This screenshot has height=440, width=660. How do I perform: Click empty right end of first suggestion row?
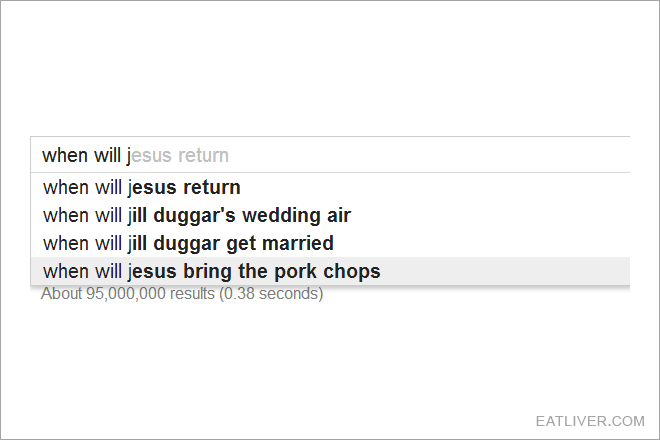click(x=436, y=187)
